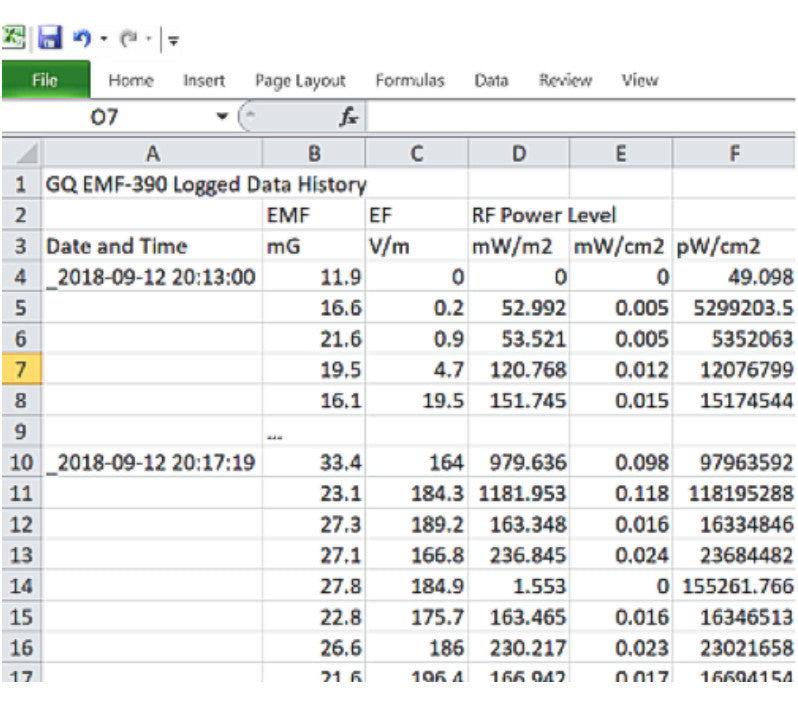Click the cell containing 1181.953
The height and width of the screenshot is (712, 798).
(x=518, y=493)
